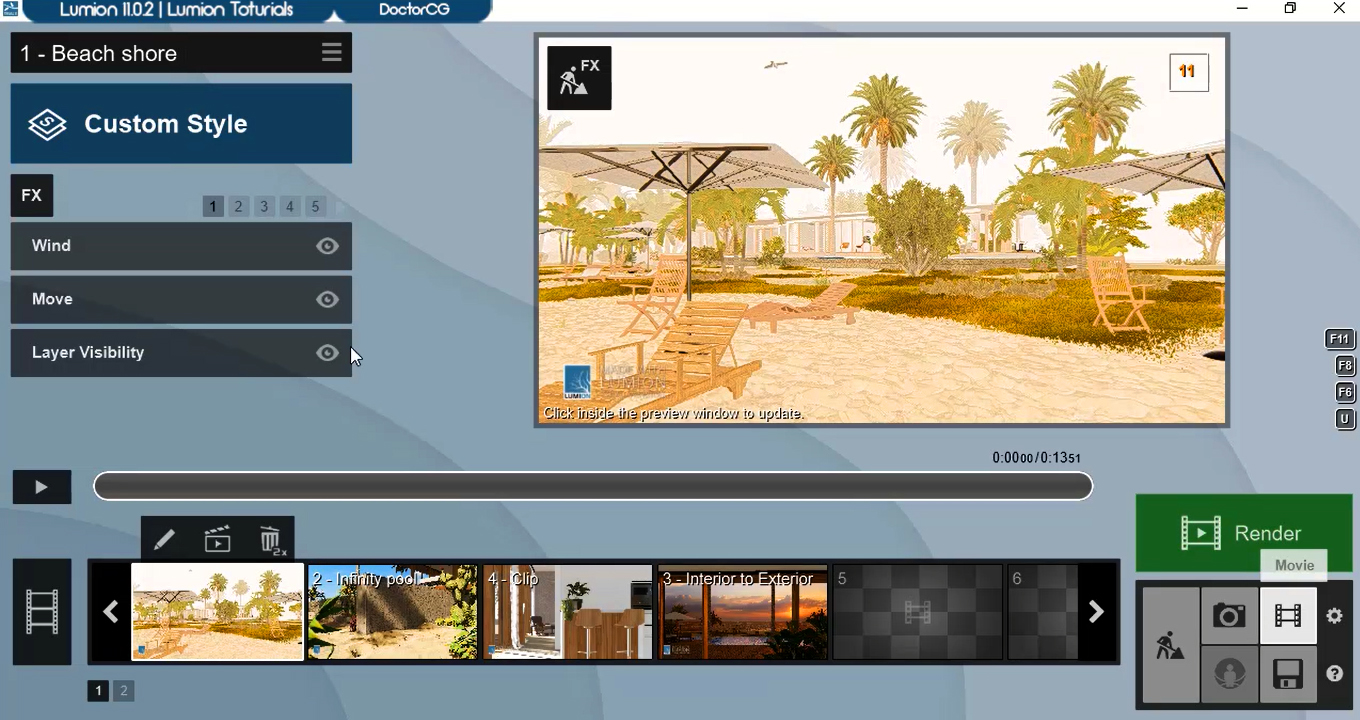Click the render clip icon
The width and height of the screenshot is (1360, 720).
click(x=218, y=541)
